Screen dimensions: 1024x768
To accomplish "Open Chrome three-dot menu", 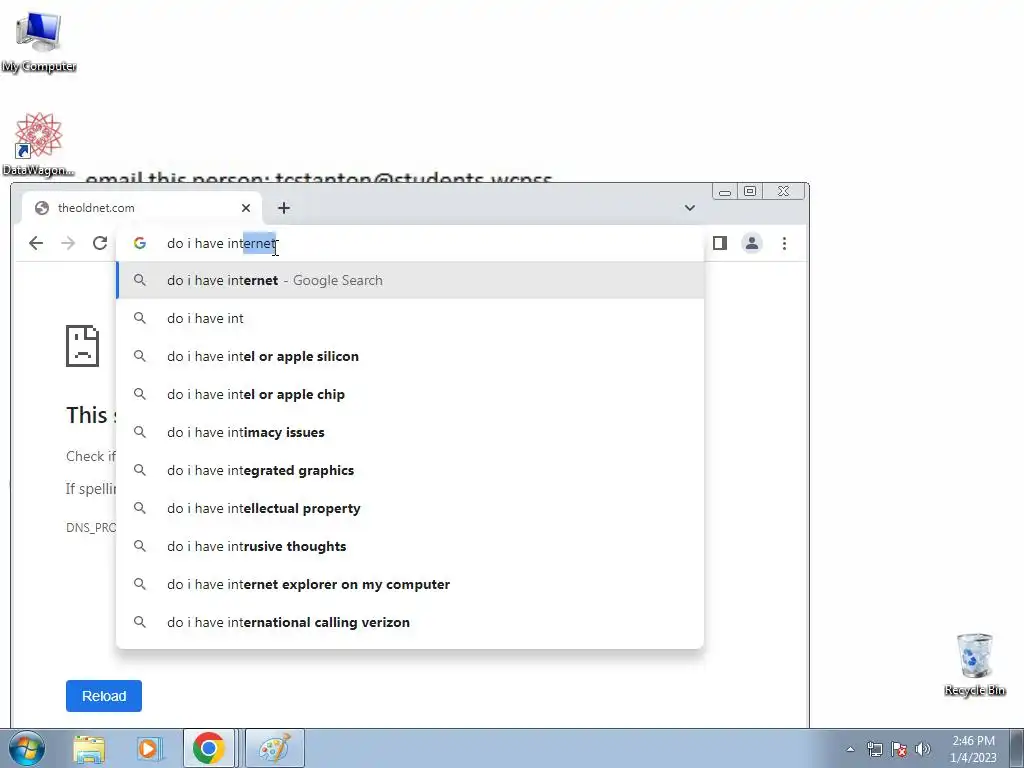I will 784,243.
